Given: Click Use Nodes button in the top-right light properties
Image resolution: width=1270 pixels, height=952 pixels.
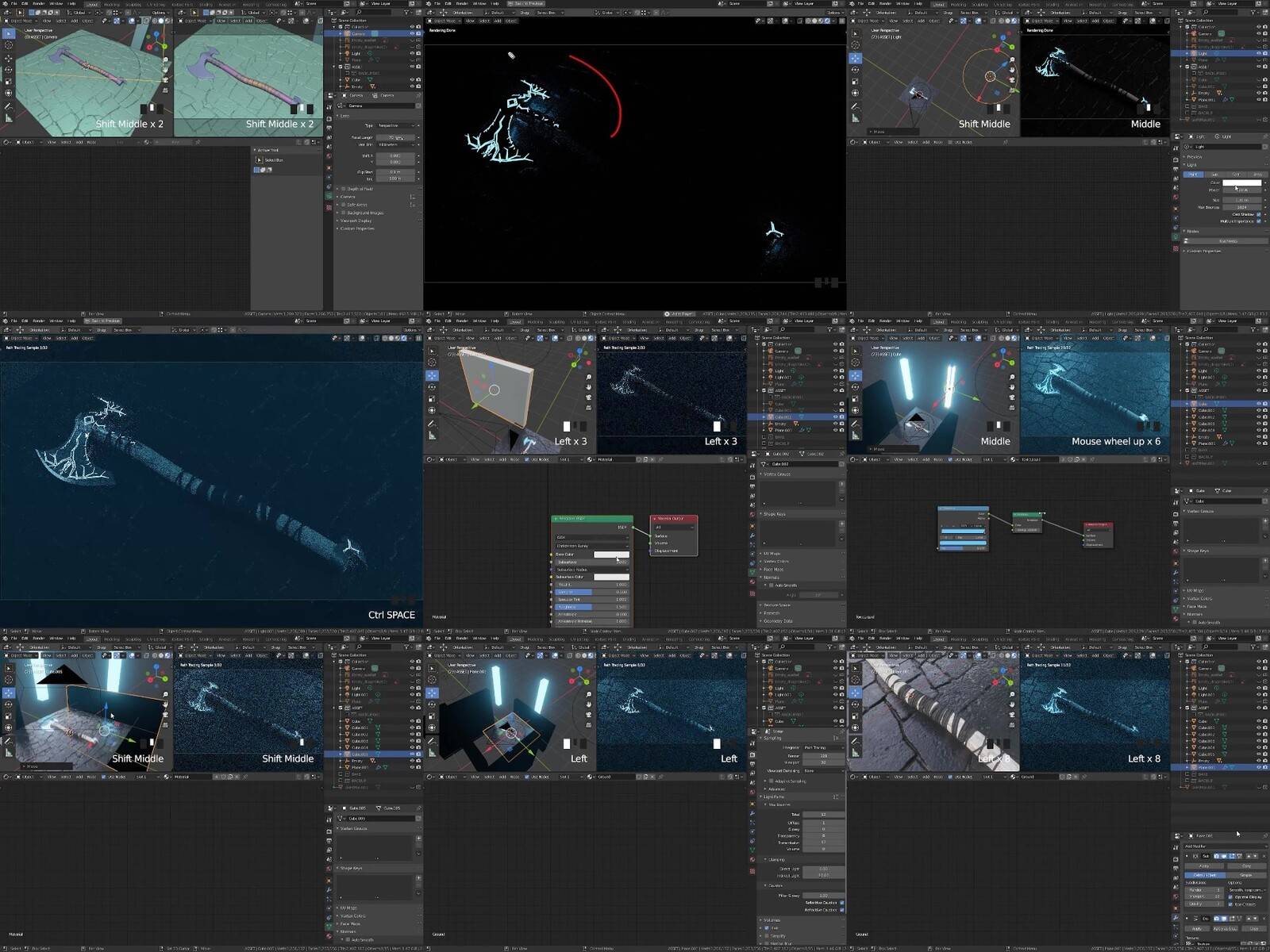Looking at the screenshot, I should (x=1227, y=240).
